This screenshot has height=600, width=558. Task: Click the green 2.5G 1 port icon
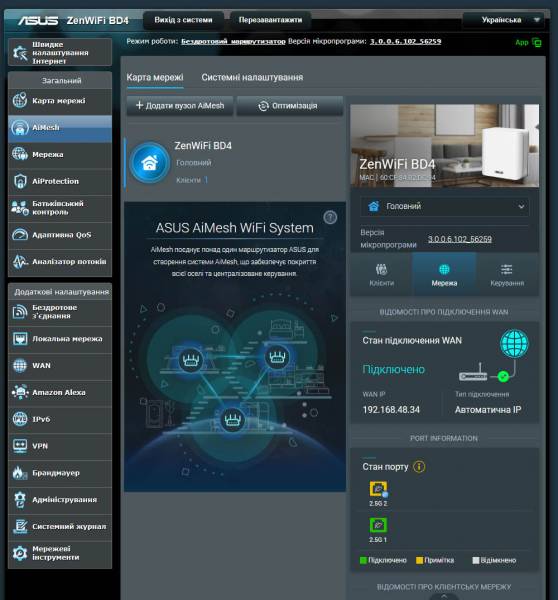click(x=378, y=525)
